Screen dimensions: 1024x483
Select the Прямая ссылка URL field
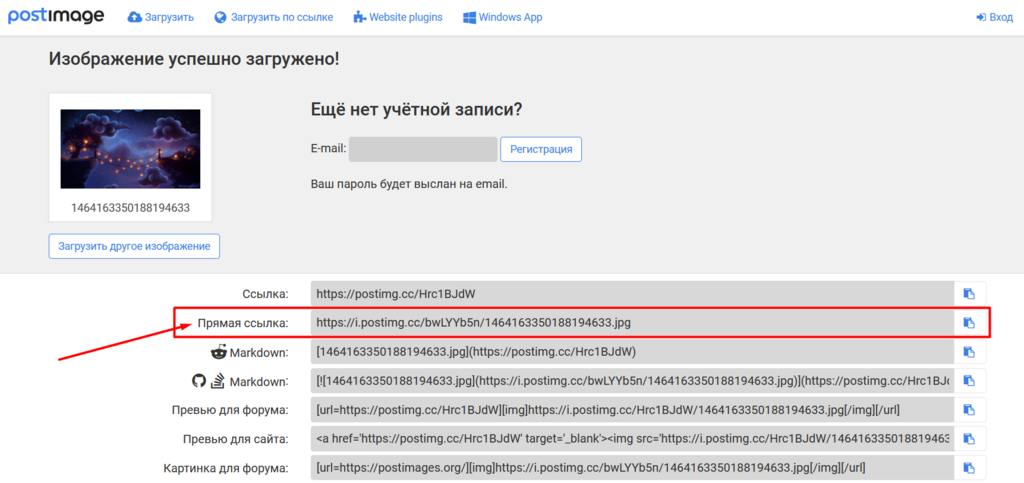tap(632, 323)
